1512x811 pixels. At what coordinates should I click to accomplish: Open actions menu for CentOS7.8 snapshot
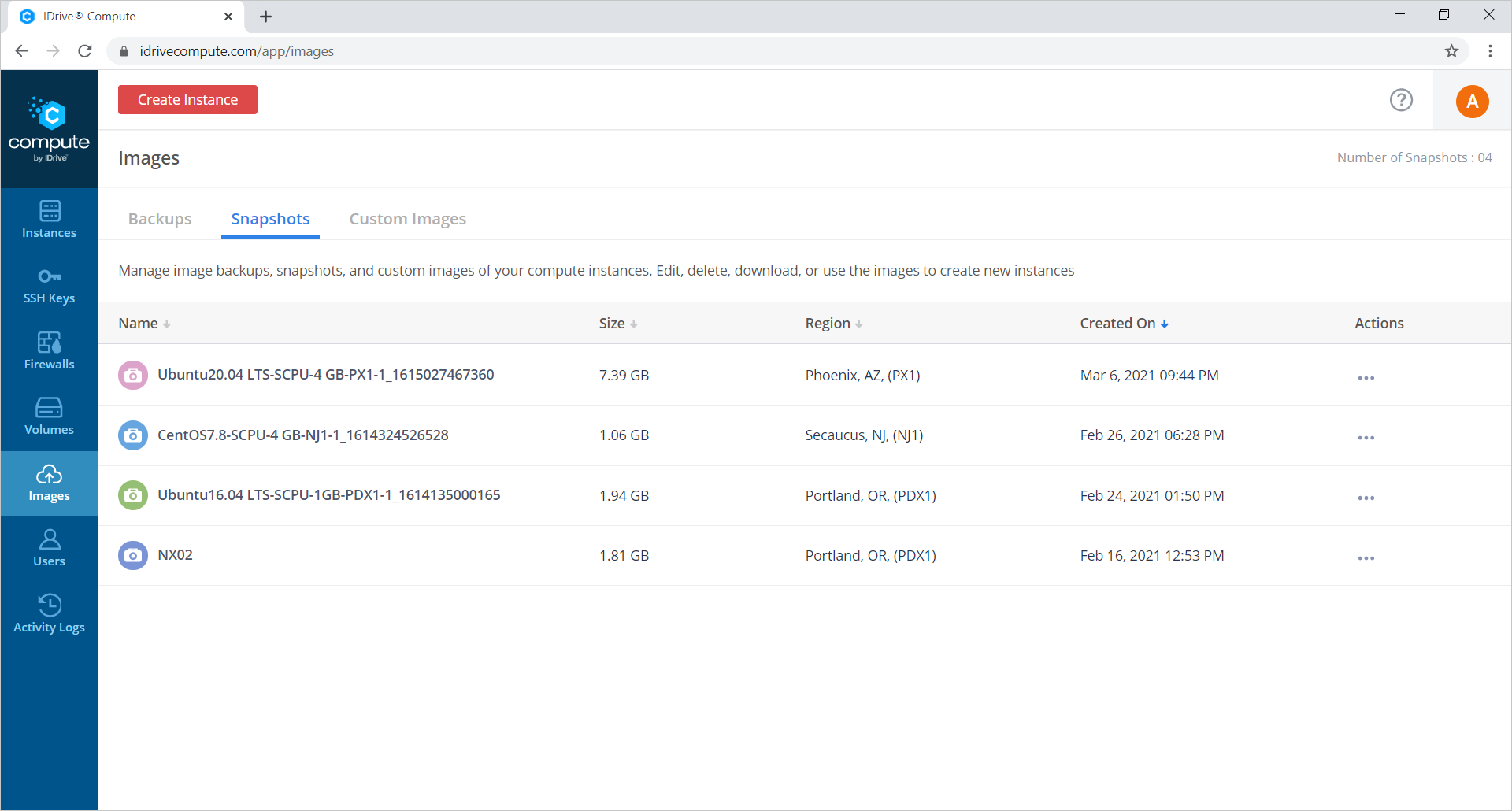(1366, 438)
